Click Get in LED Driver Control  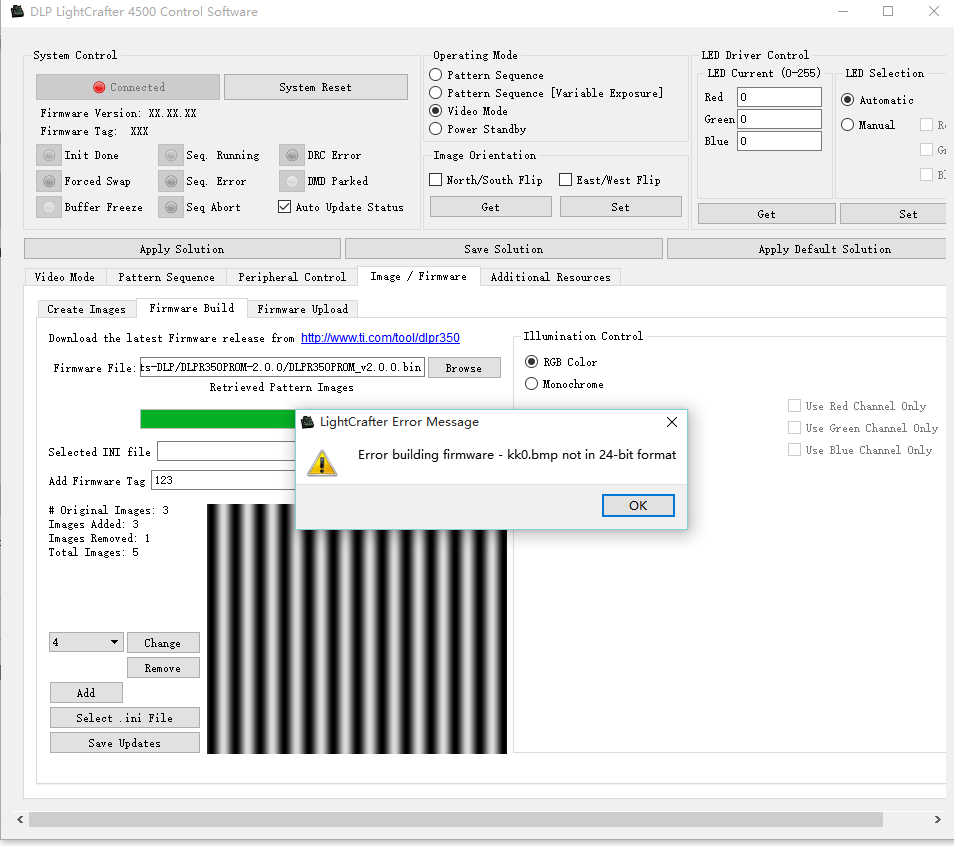pyautogui.click(x=767, y=214)
